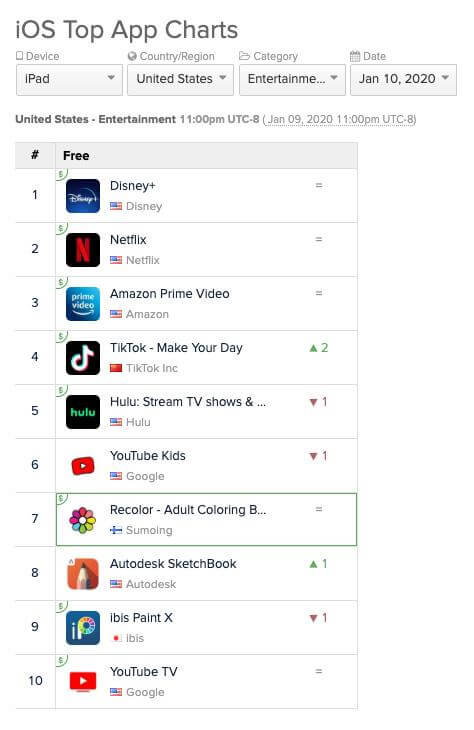
Task: Open the Disney+ app icon
Action: 83,196
